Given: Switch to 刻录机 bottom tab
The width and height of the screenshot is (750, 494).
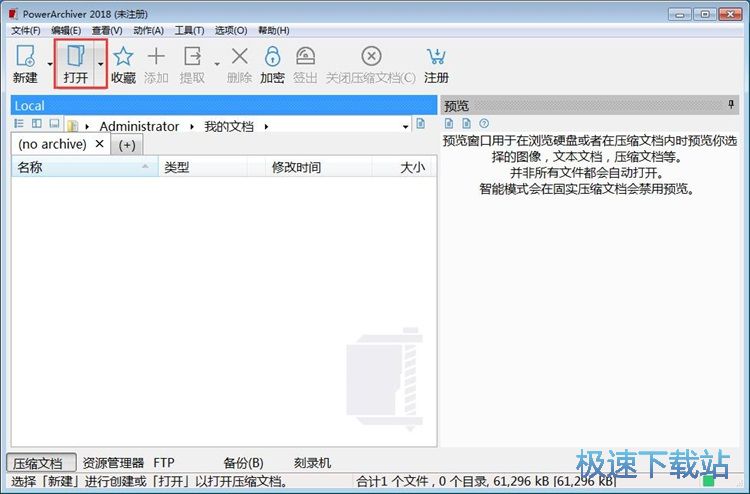Looking at the screenshot, I should pos(312,463).
